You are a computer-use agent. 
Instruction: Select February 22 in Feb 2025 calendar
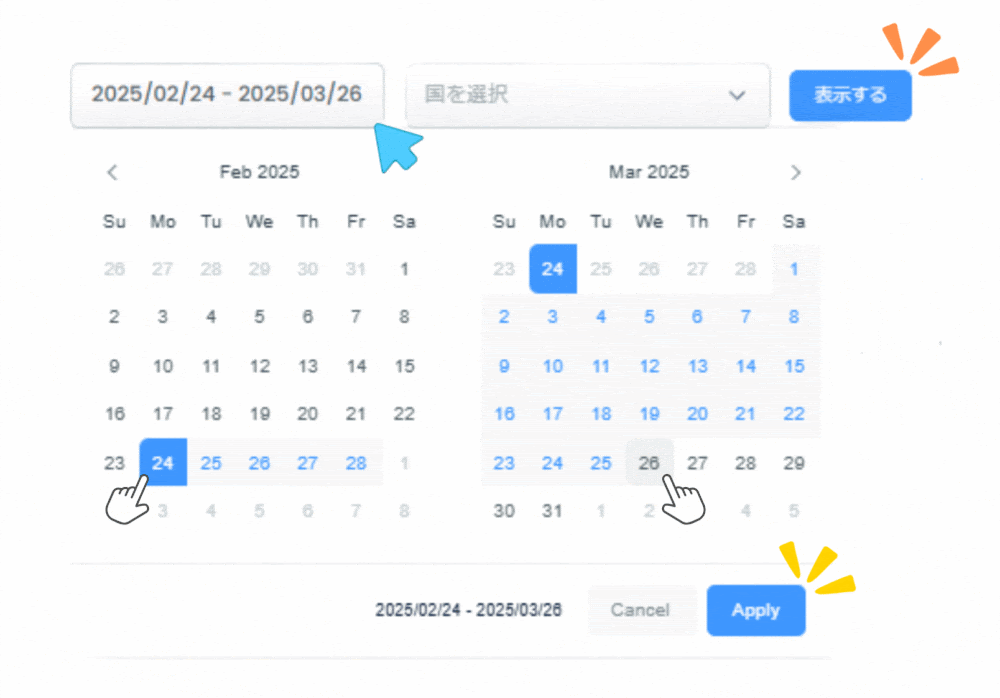[x=404, y=414]
